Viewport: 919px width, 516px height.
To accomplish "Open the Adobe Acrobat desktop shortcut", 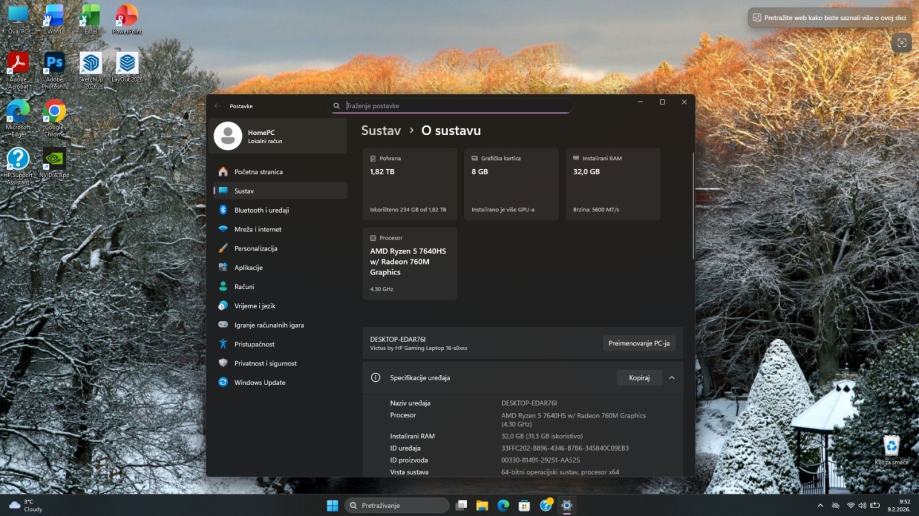I will (x=18, y=67).
